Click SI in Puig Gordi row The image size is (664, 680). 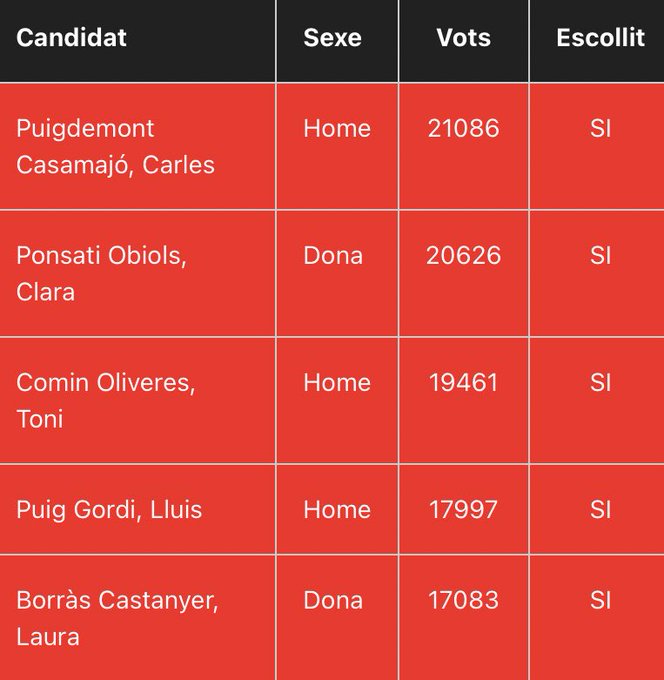tap(601, 509)
